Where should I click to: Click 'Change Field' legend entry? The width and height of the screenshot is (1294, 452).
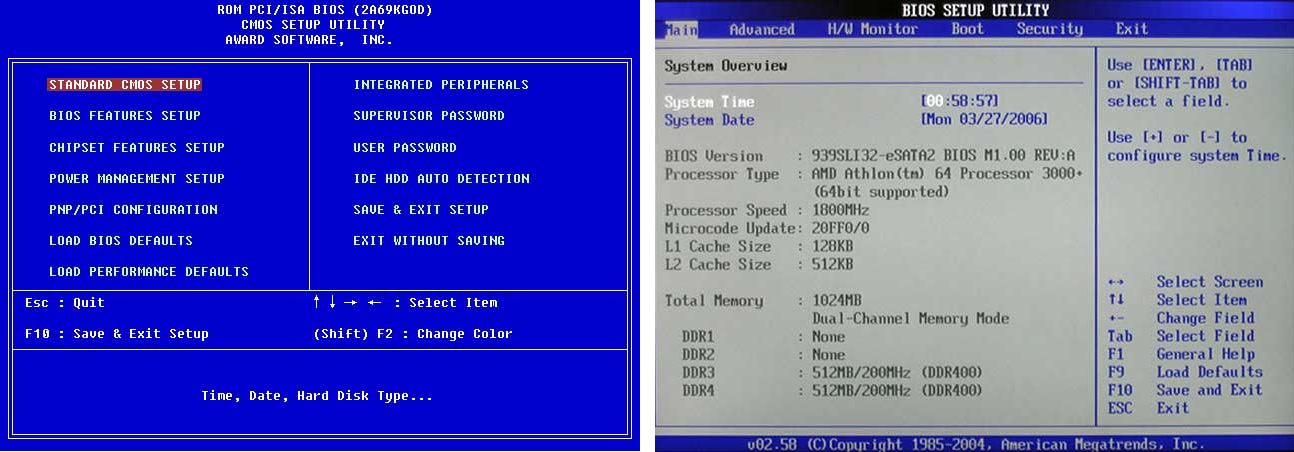tap(1205, 318)
